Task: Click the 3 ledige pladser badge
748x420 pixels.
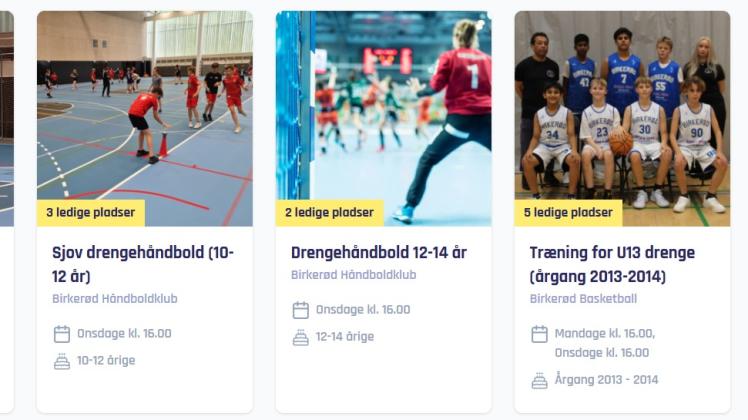Action: coord(91,212)
